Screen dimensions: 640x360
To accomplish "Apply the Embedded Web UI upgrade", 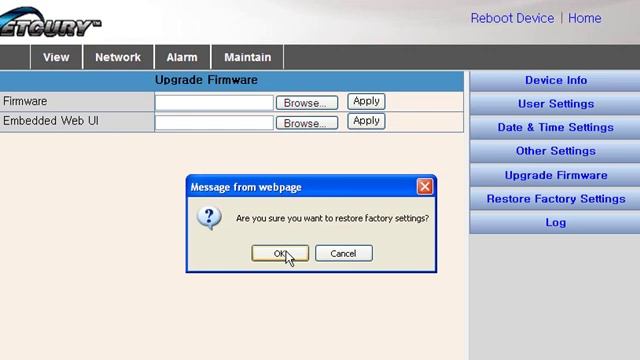I will point(366,121).
